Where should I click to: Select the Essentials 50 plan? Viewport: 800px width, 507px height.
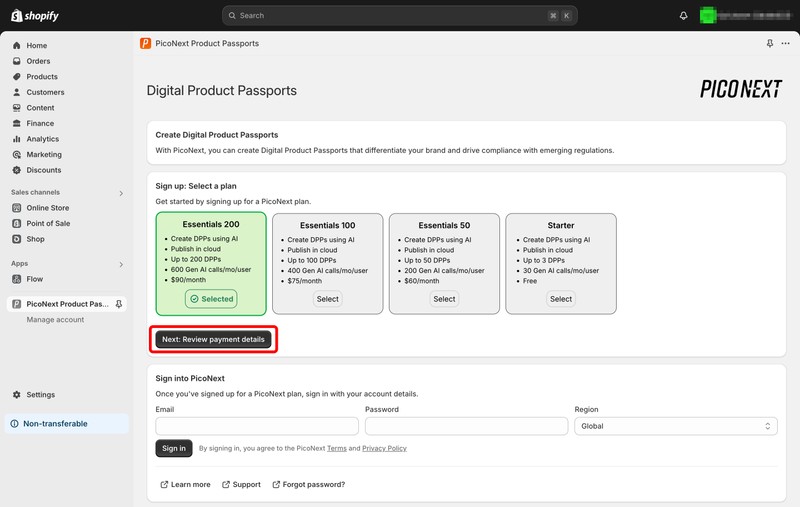(444, 299)
